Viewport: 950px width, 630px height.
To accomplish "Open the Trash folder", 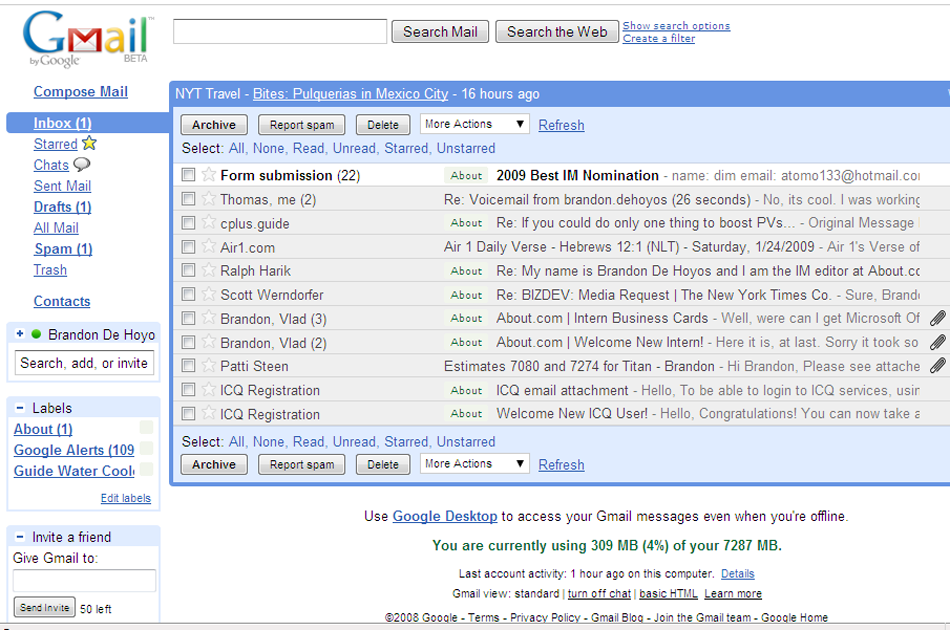I will coord(50,270).
